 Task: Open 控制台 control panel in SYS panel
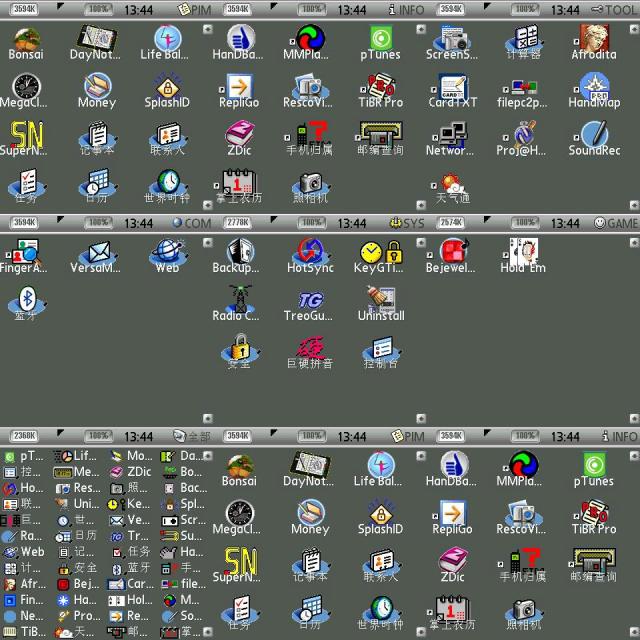coord(381,353)
